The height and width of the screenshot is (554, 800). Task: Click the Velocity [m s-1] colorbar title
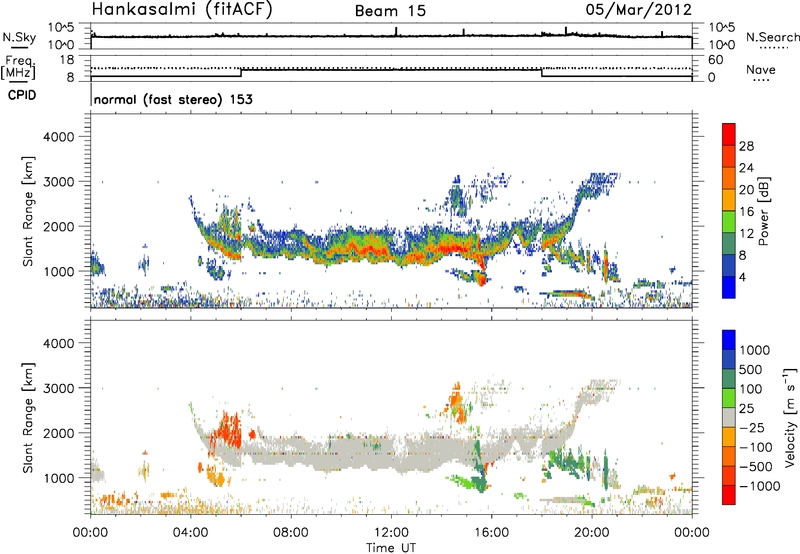pyautogui.click(x=790, y=417)
